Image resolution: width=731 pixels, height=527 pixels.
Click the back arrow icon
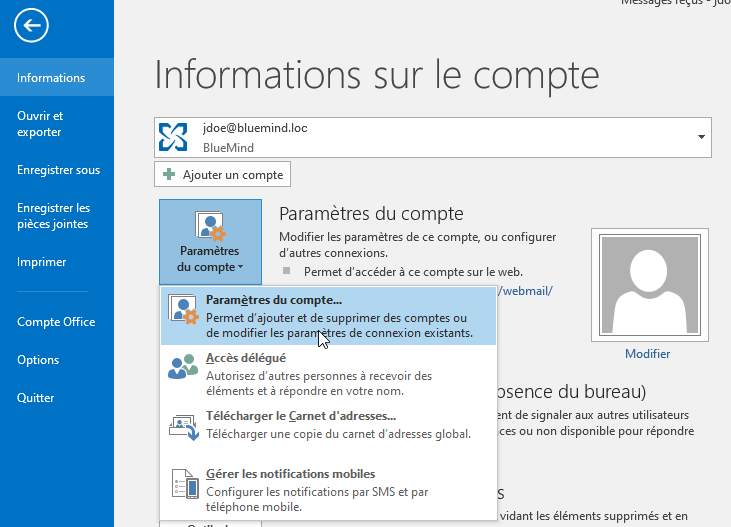(x=32, y=27)
